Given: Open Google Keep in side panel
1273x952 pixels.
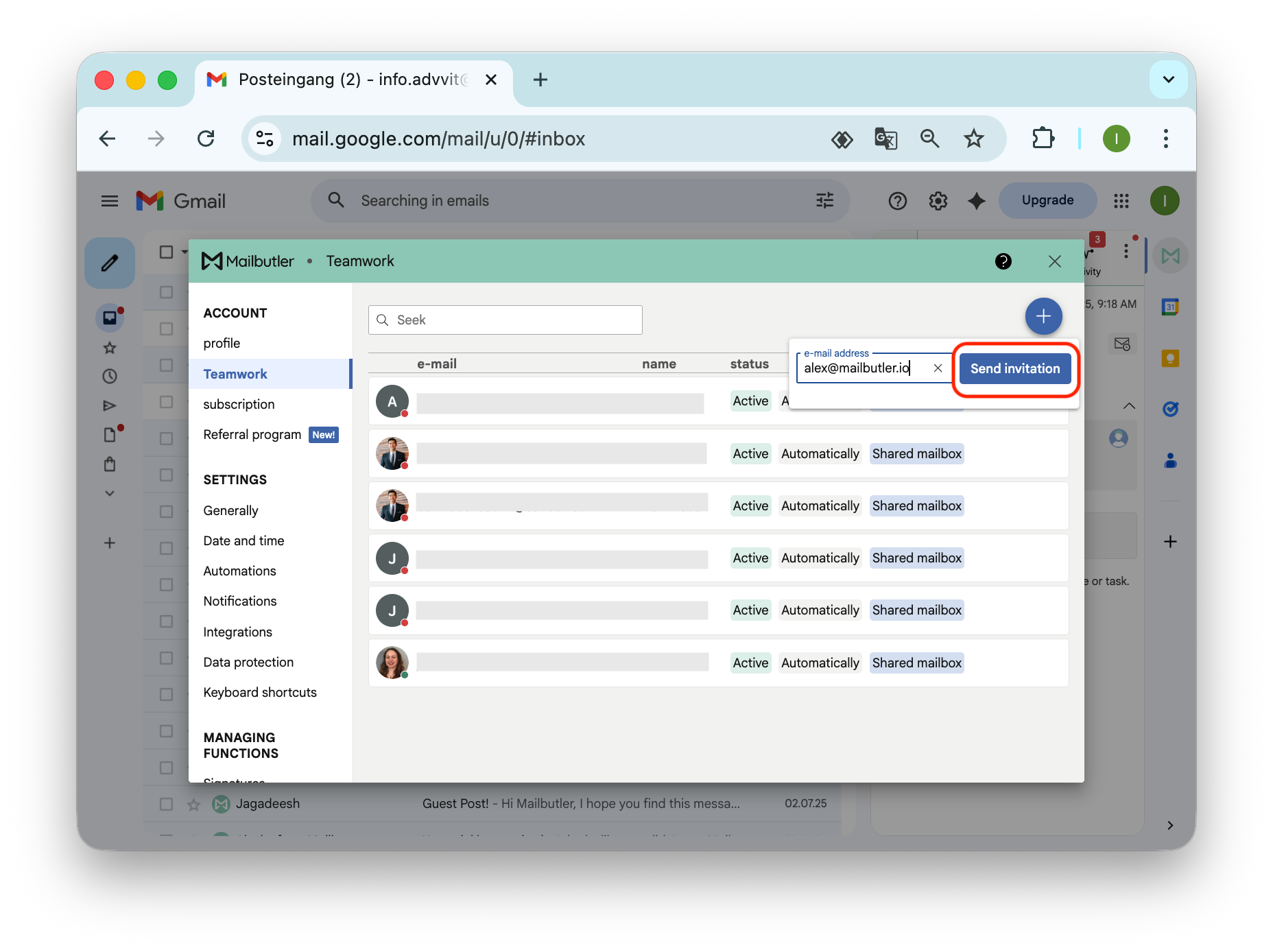Looking at the screenshot, I should click(x=1171, y=358).
